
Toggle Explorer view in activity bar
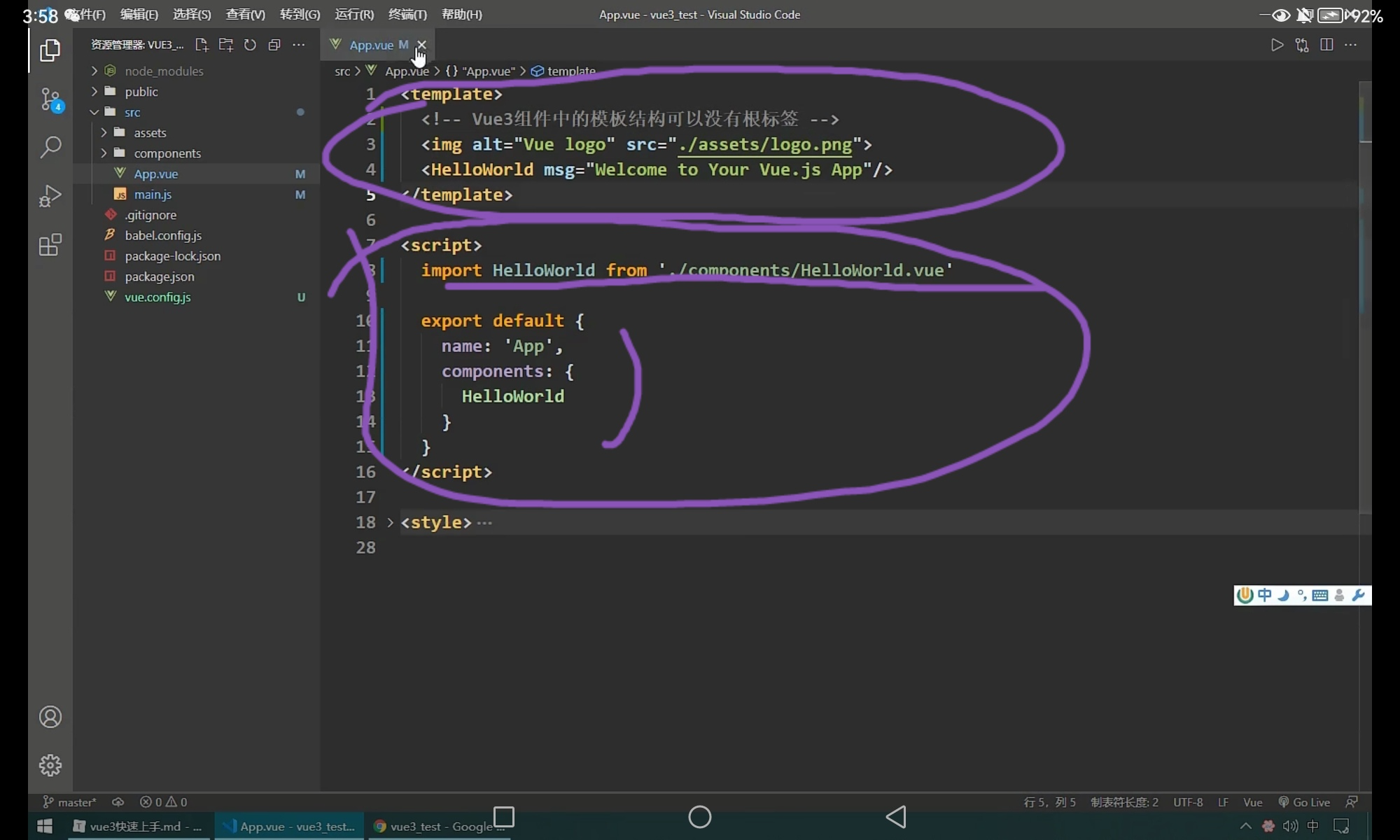(50, 50)
